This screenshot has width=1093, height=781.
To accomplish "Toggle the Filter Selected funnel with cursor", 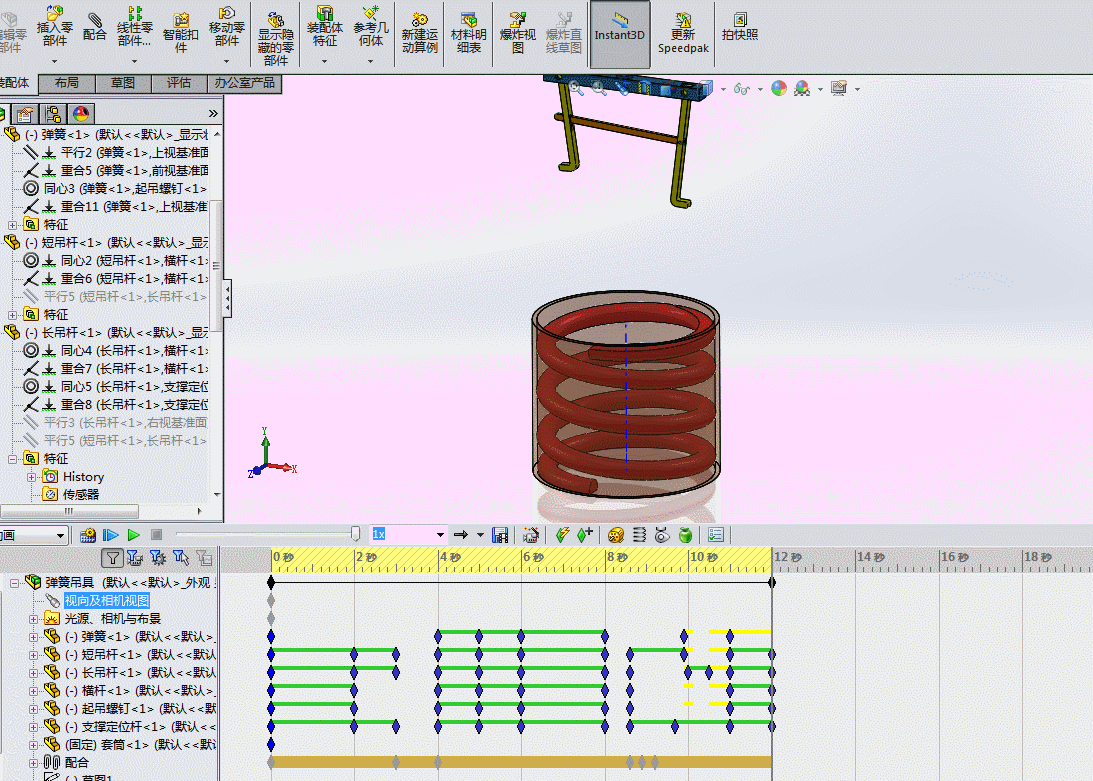I will pyautogui.click(x=181, y=557).
